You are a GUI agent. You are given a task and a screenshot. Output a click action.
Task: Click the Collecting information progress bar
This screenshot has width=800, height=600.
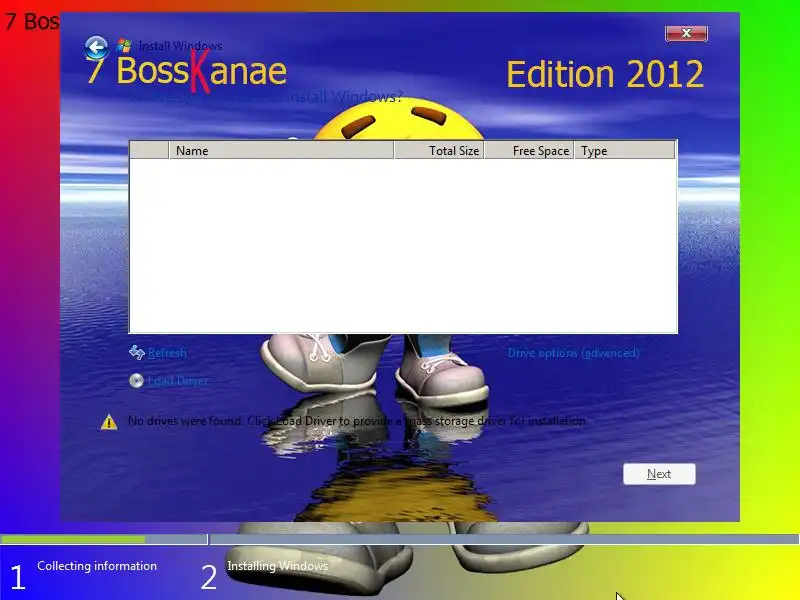tap(104, 539)
